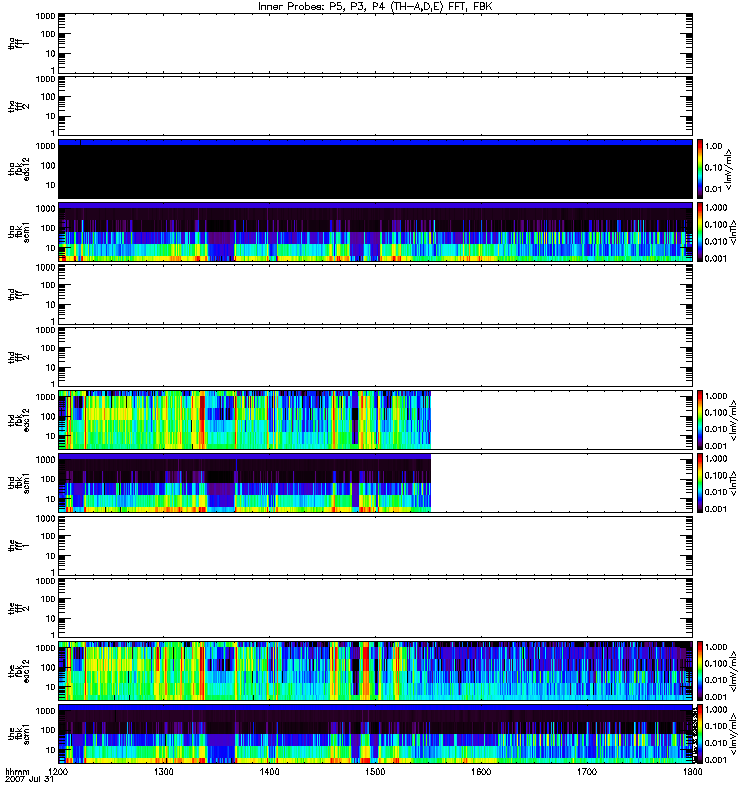This screenshot has width=750, height=800.
Task: Select the thd fbk edc12 spectrogram data
Action: (x=245, y=420)
